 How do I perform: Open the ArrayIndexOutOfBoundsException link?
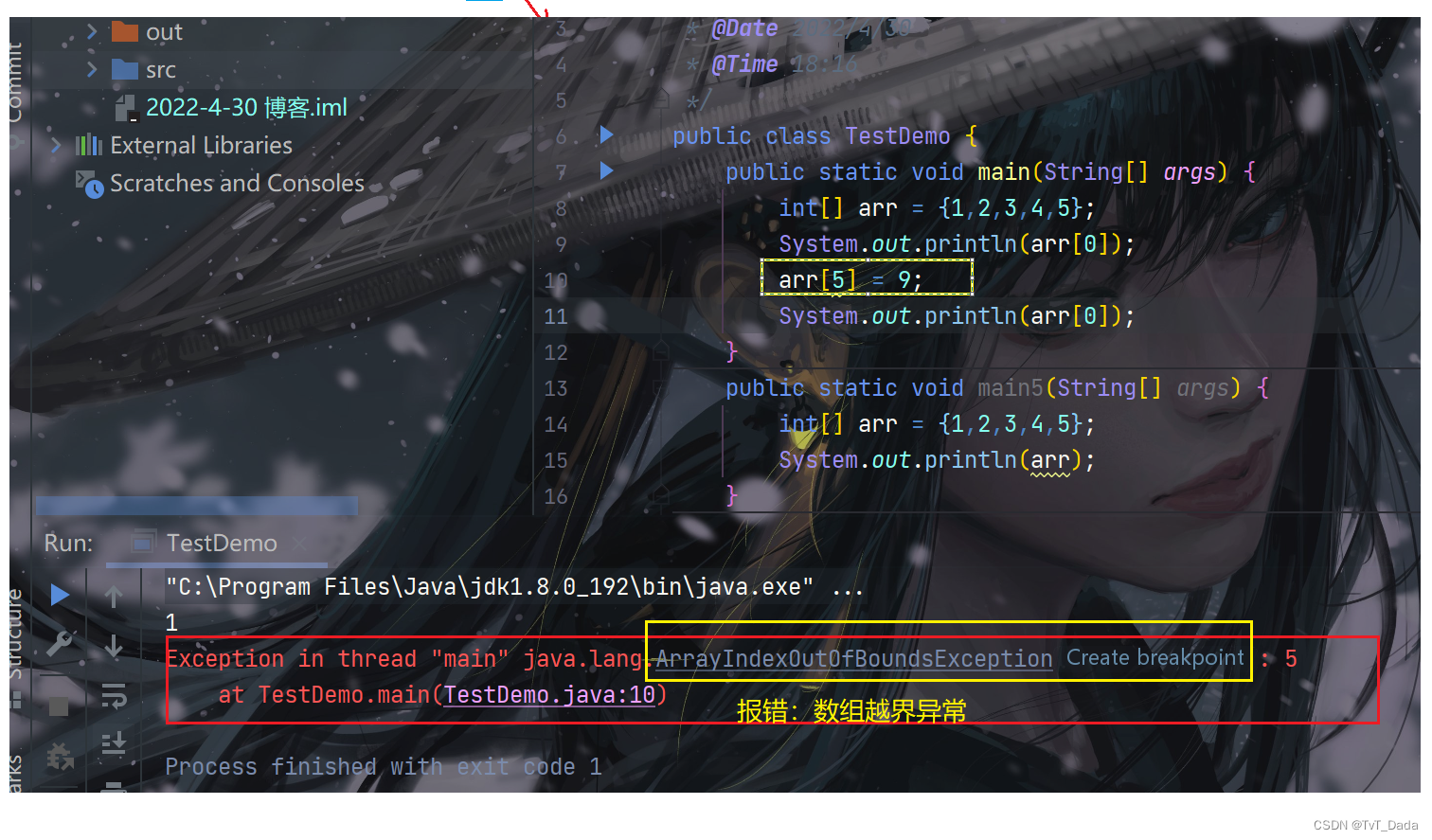[853, 659]
